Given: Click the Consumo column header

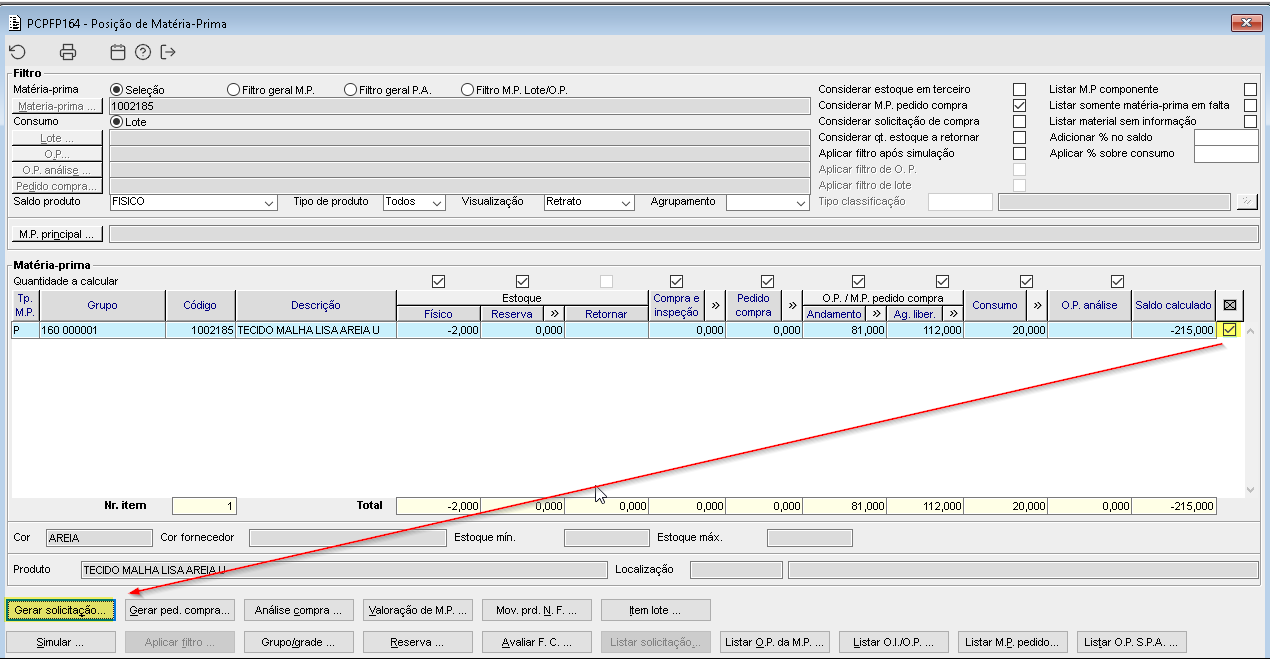Looking at the screenshot, I should tap(995, 305).
